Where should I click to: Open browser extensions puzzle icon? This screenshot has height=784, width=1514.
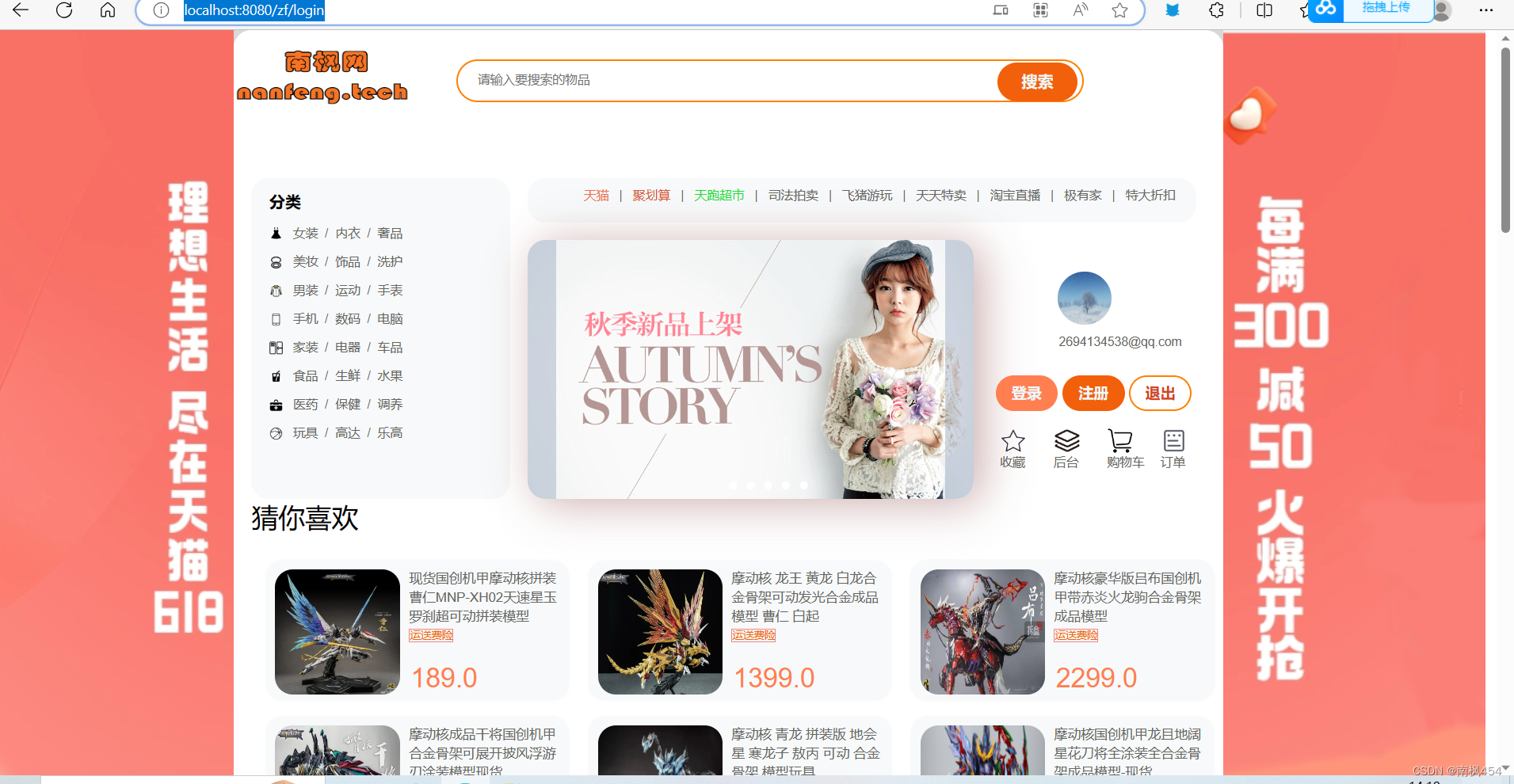click(x=1217, y=10)
